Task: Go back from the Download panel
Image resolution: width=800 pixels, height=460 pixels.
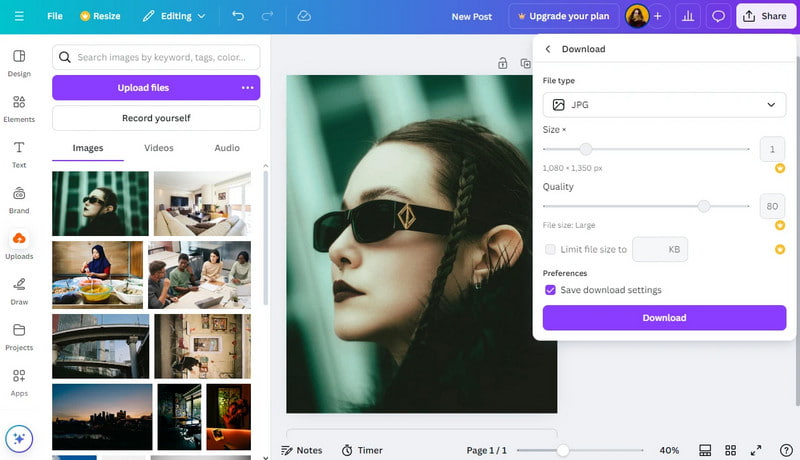Action: [548, 49]
